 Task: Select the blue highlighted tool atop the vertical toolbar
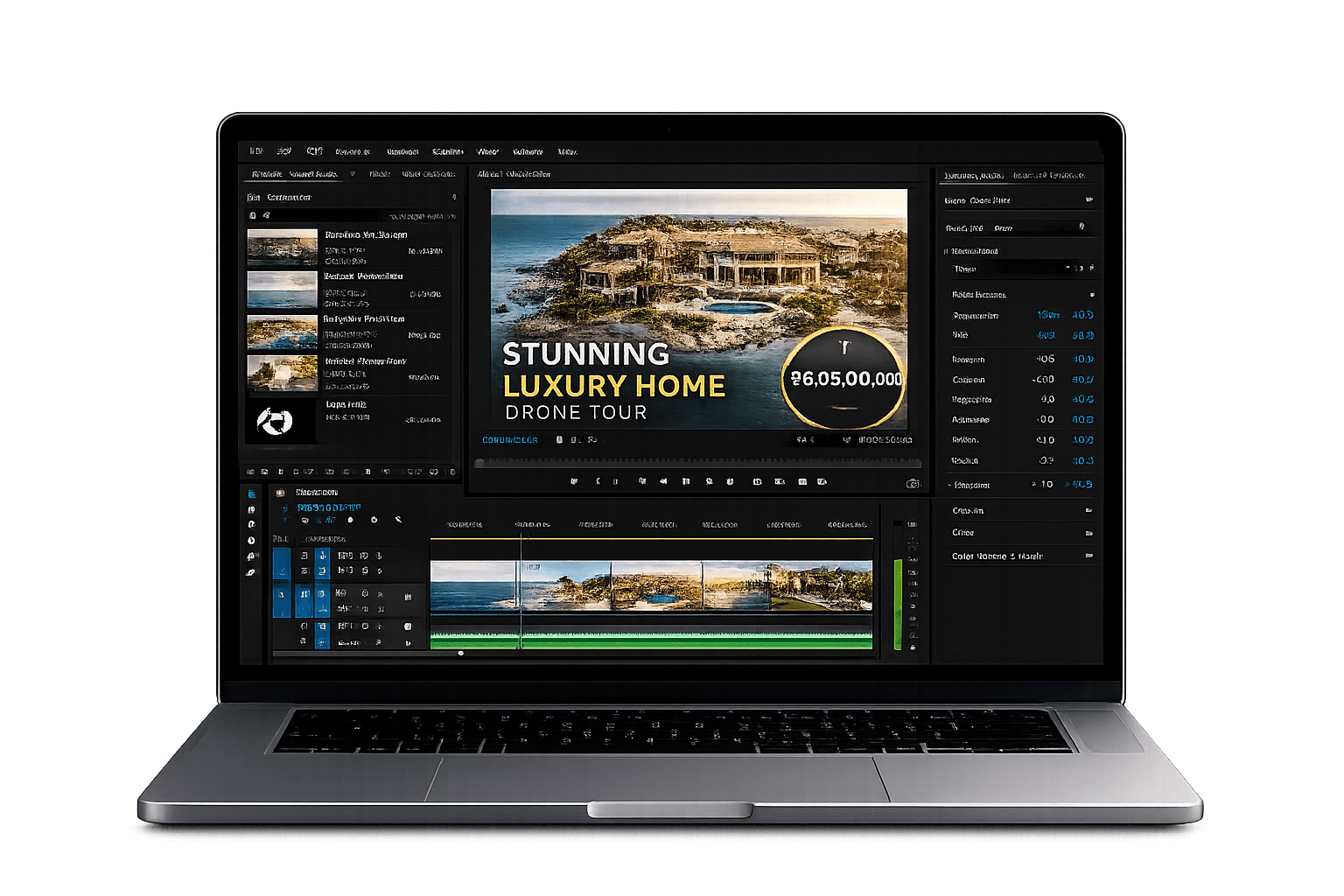pos(252,494)
